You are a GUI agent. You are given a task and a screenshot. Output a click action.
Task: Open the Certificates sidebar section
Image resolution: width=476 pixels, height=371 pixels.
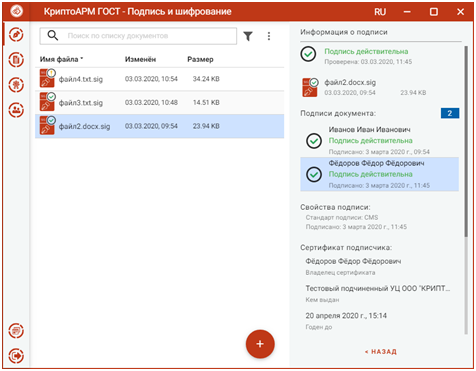tap(16, 85)
